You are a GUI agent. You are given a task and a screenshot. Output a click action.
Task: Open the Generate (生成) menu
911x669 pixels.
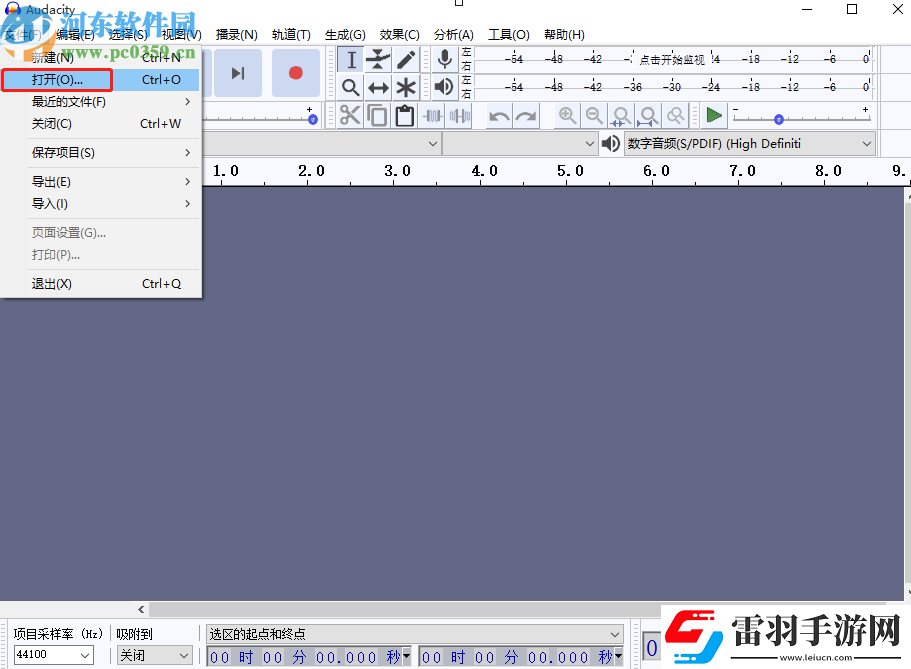click(345, 35)
